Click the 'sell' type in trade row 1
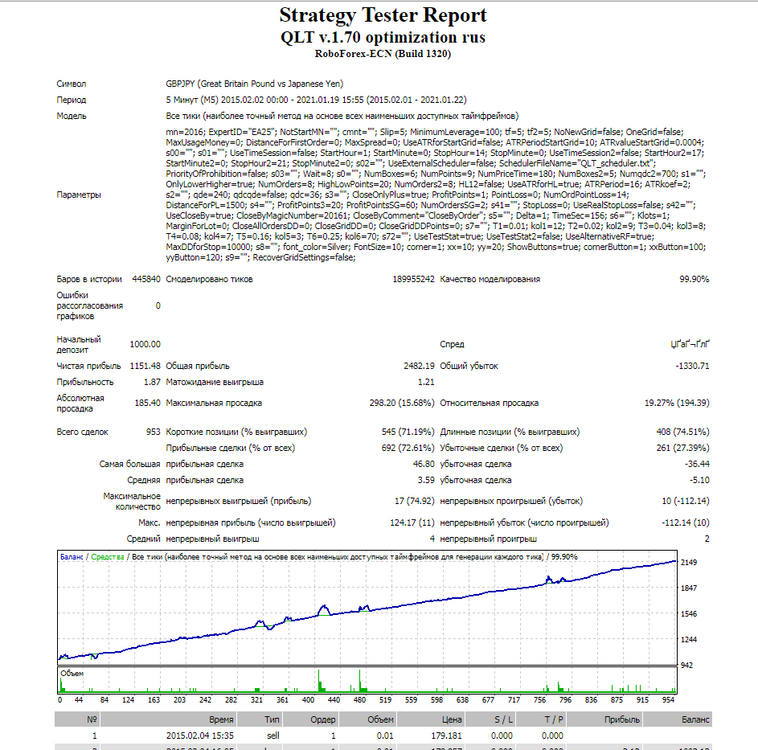 273,735
